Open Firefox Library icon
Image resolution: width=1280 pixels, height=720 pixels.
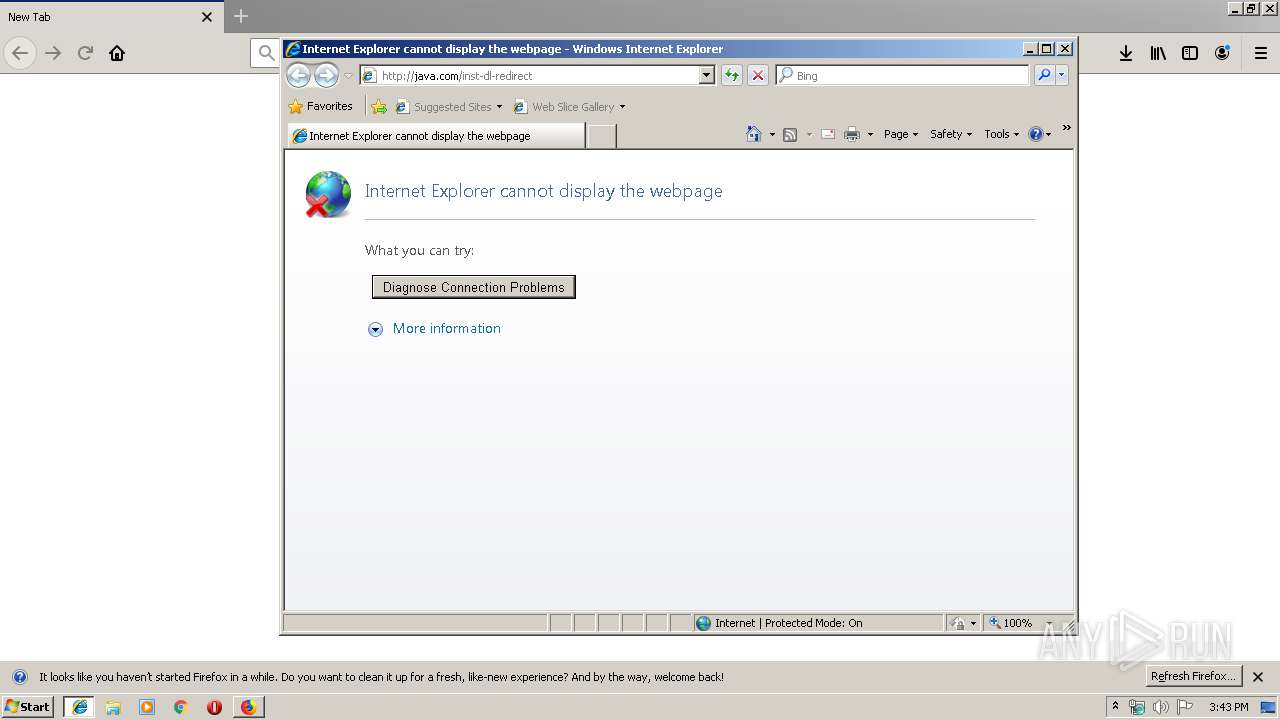point(1158,53)
